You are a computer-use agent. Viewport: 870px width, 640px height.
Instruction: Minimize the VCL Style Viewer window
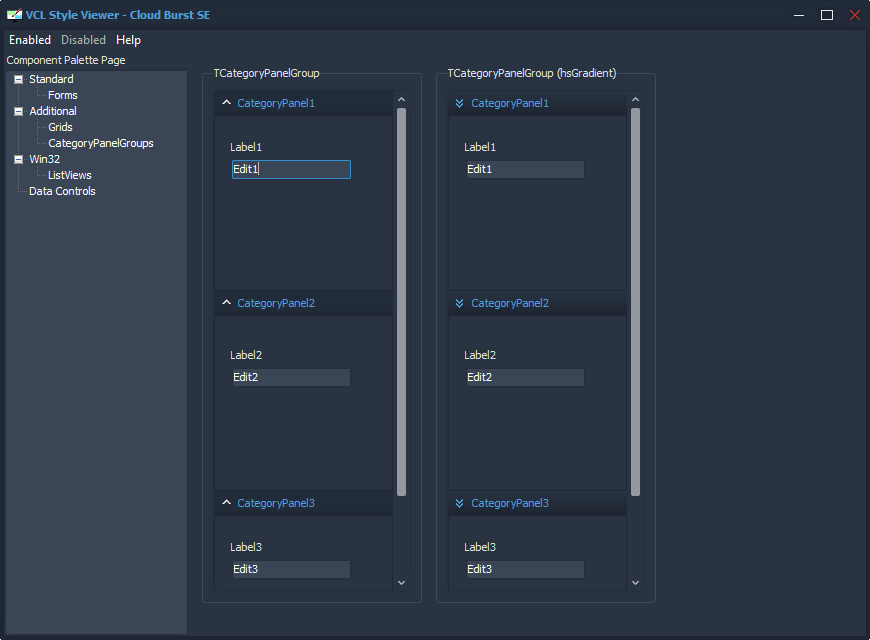(799, 16)
